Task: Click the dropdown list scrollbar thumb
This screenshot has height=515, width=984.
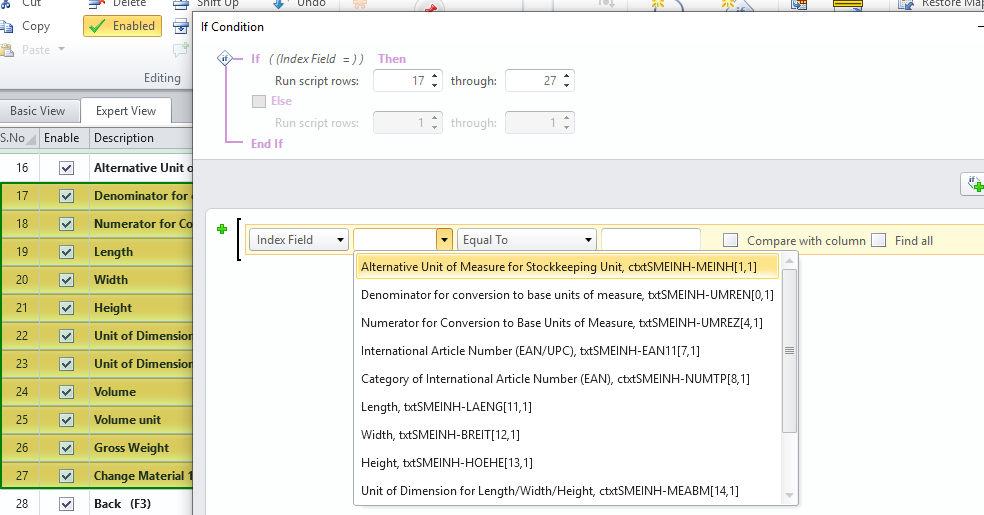Action: [789, 351]
